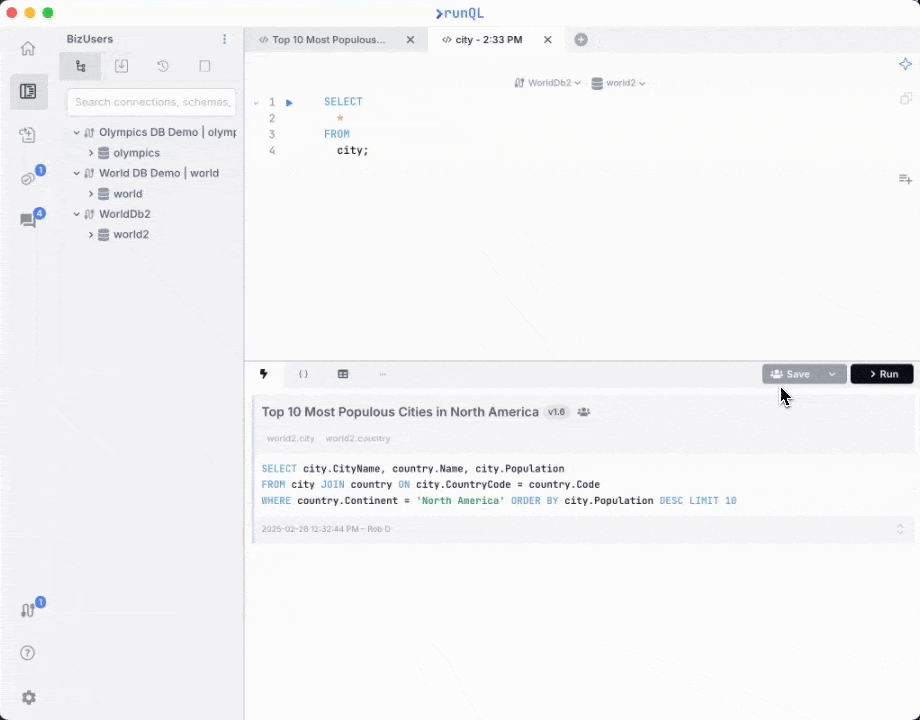Open BizUsers three-dot options menu
This screenshot has height=720, width=920.
point(224,39)
